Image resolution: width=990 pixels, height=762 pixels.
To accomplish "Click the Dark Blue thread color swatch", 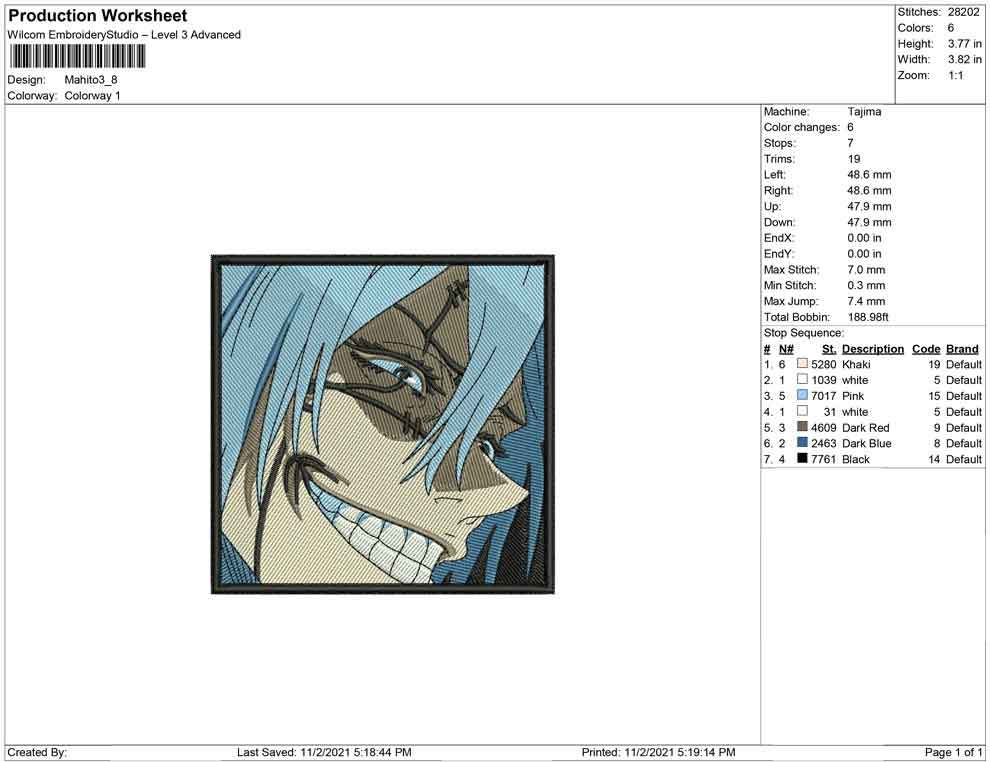I will 802,443.
